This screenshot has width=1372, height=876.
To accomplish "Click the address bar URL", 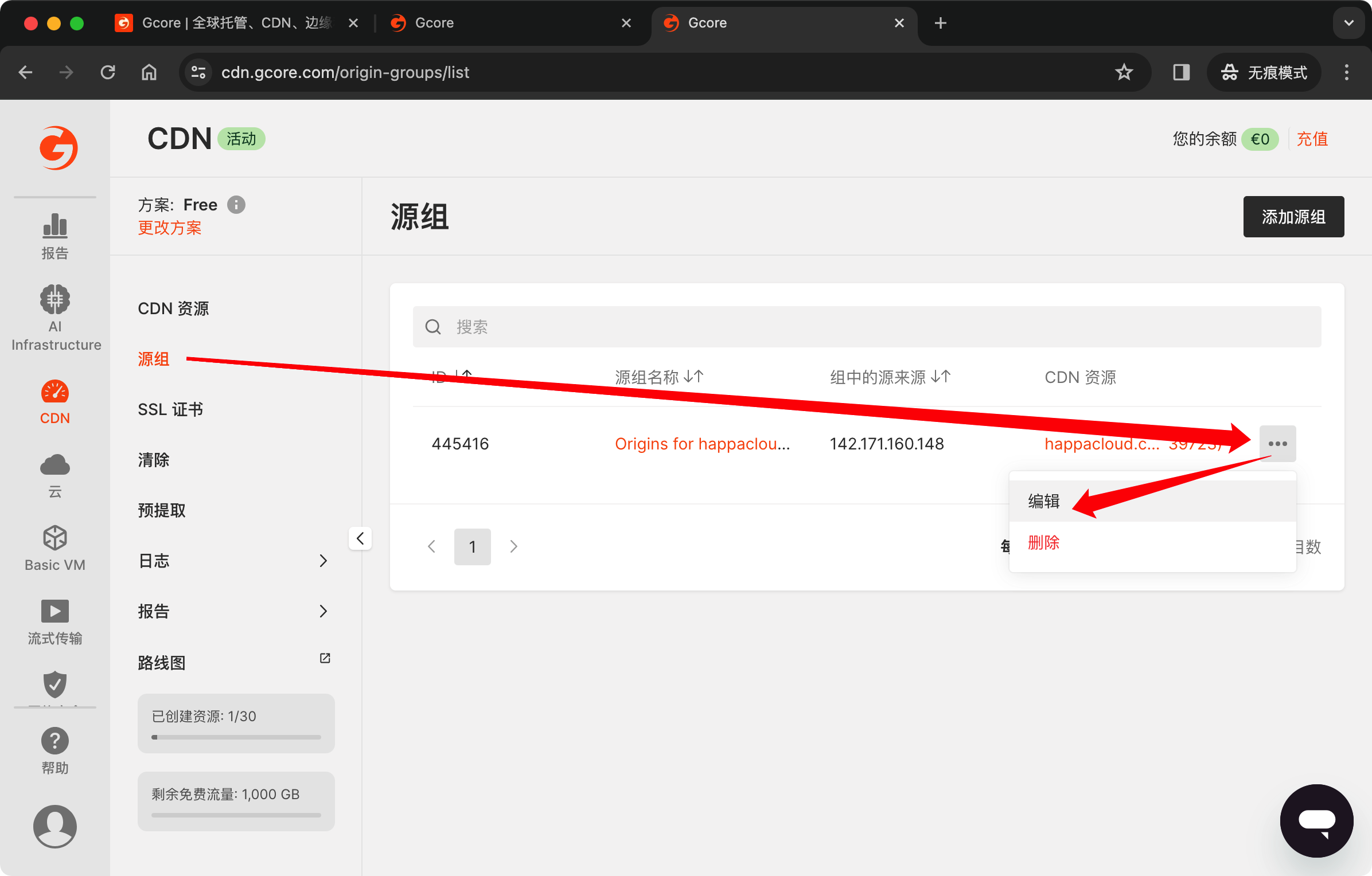I will click(345, 72).
